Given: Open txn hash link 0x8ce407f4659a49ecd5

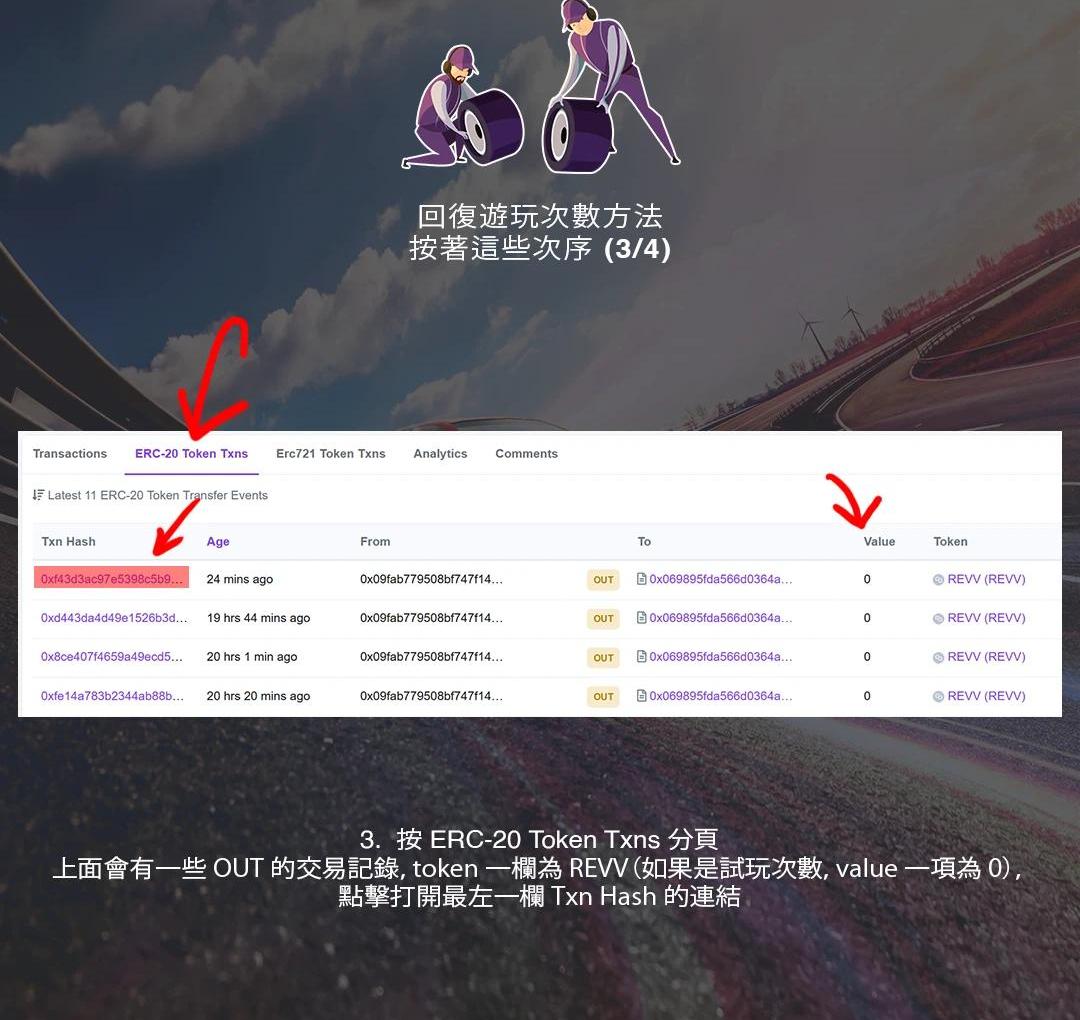Looking at the screenshot, I should (112, 656).
